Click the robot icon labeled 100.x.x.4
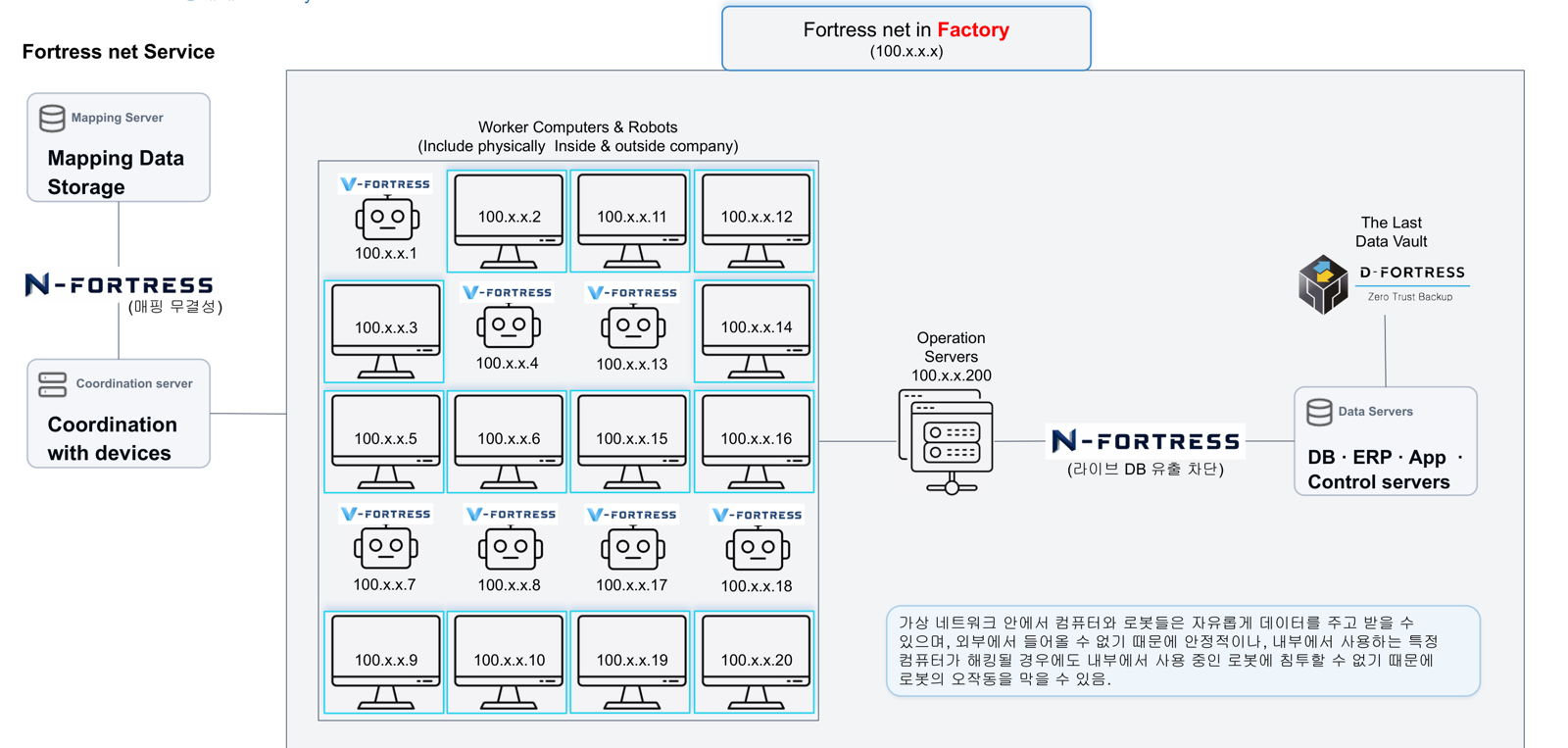1568x748 pixels. point(509,326)
